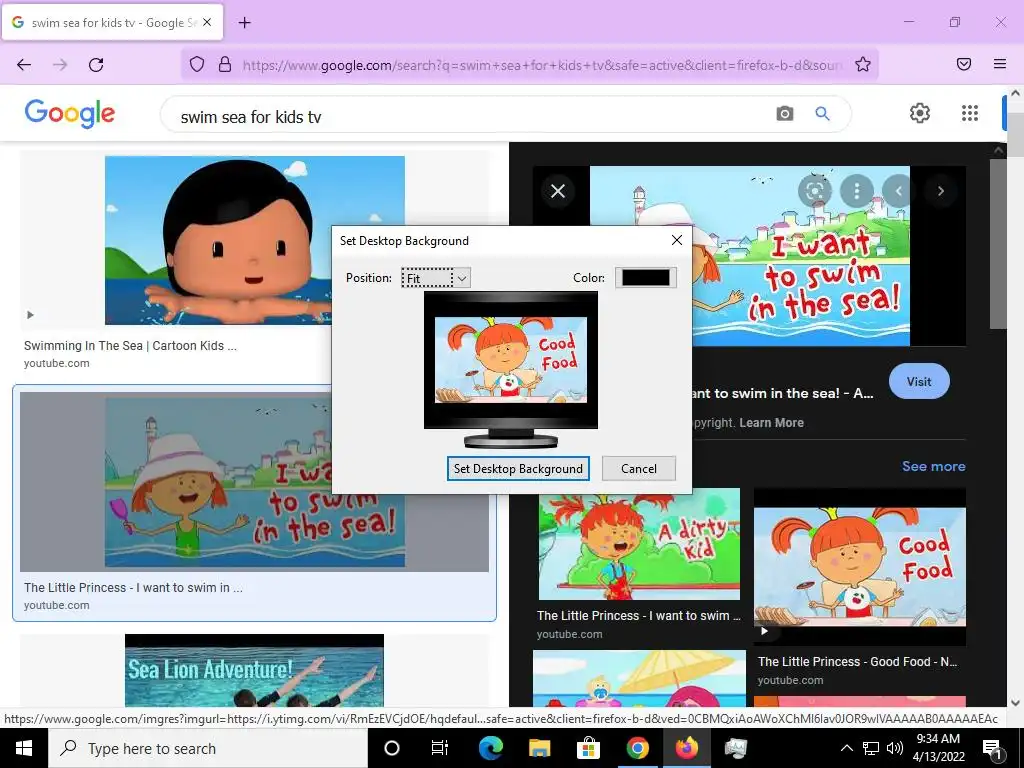
Task: Open notification center icon
Action: (993, 749)
